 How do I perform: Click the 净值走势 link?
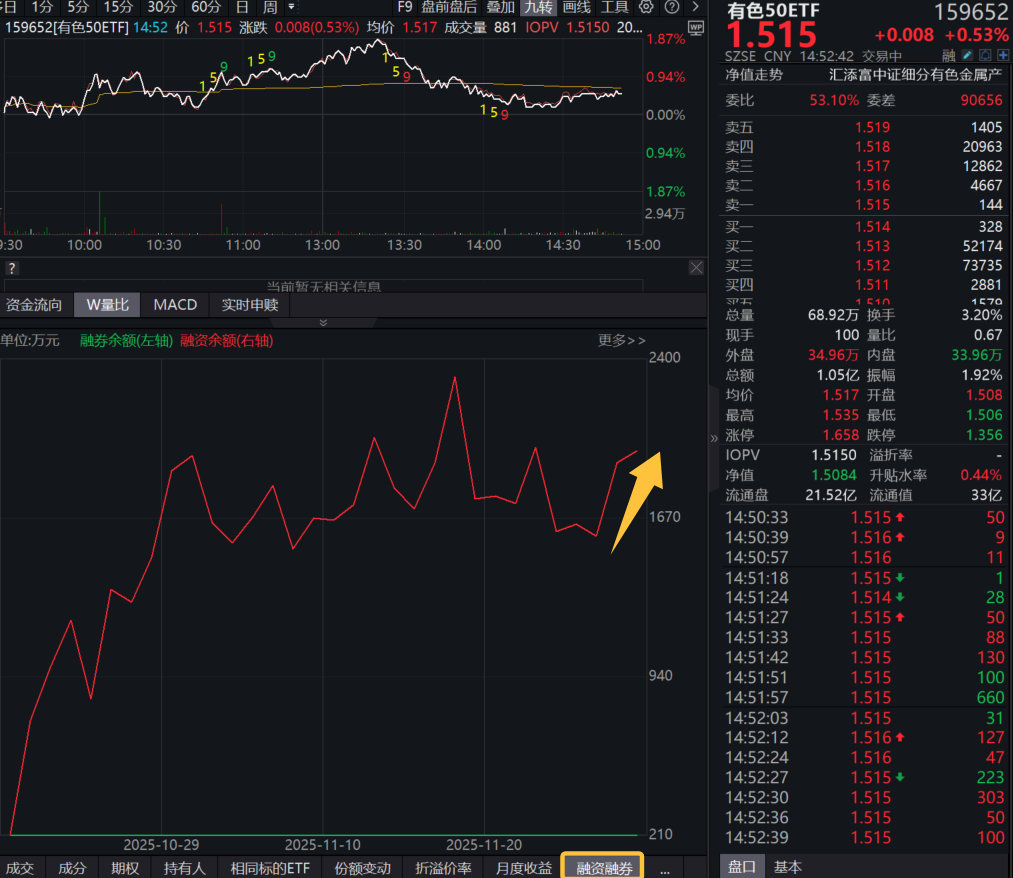[754, 75]
